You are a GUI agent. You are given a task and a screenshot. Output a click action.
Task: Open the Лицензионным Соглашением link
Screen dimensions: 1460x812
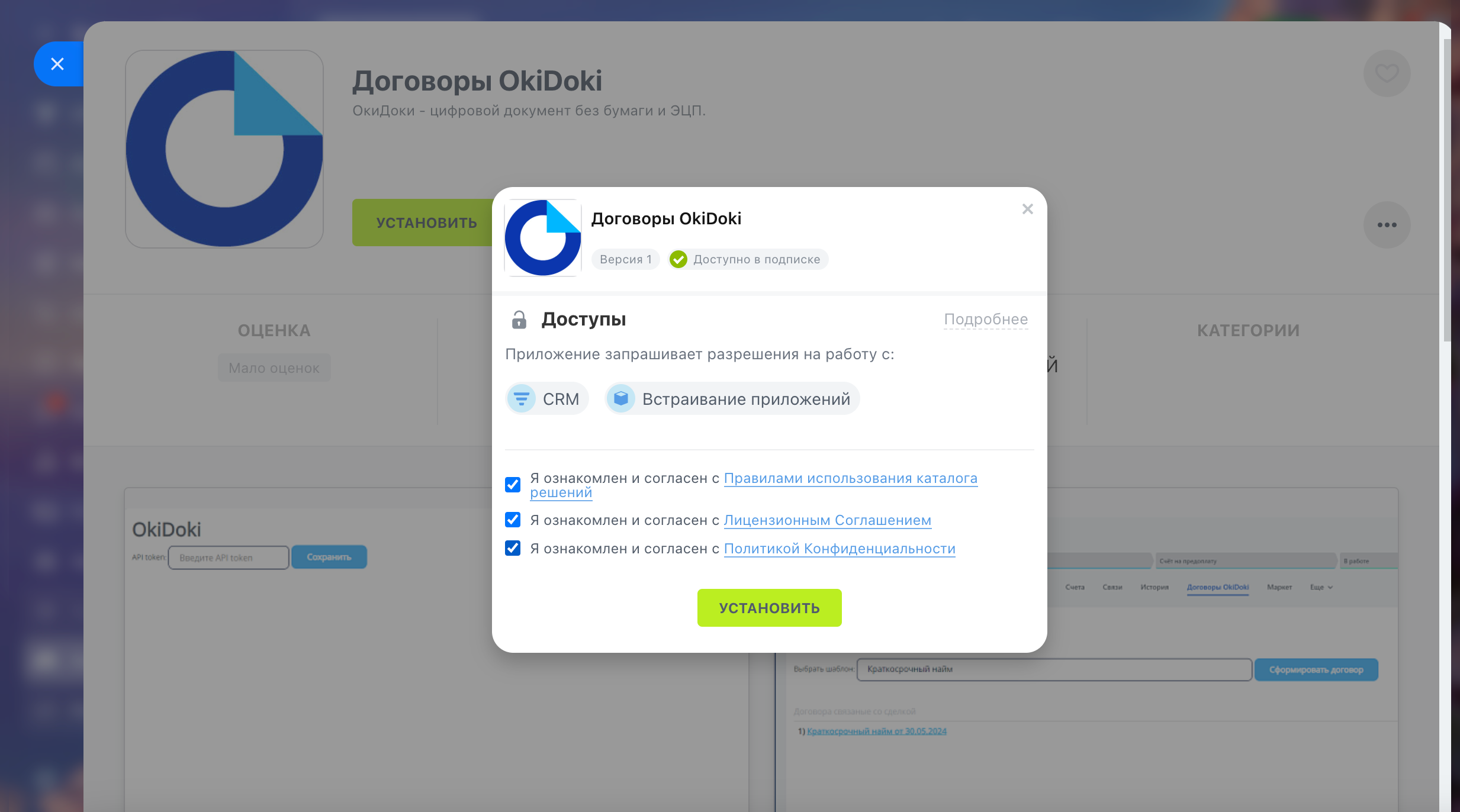[x=827, y=520]
